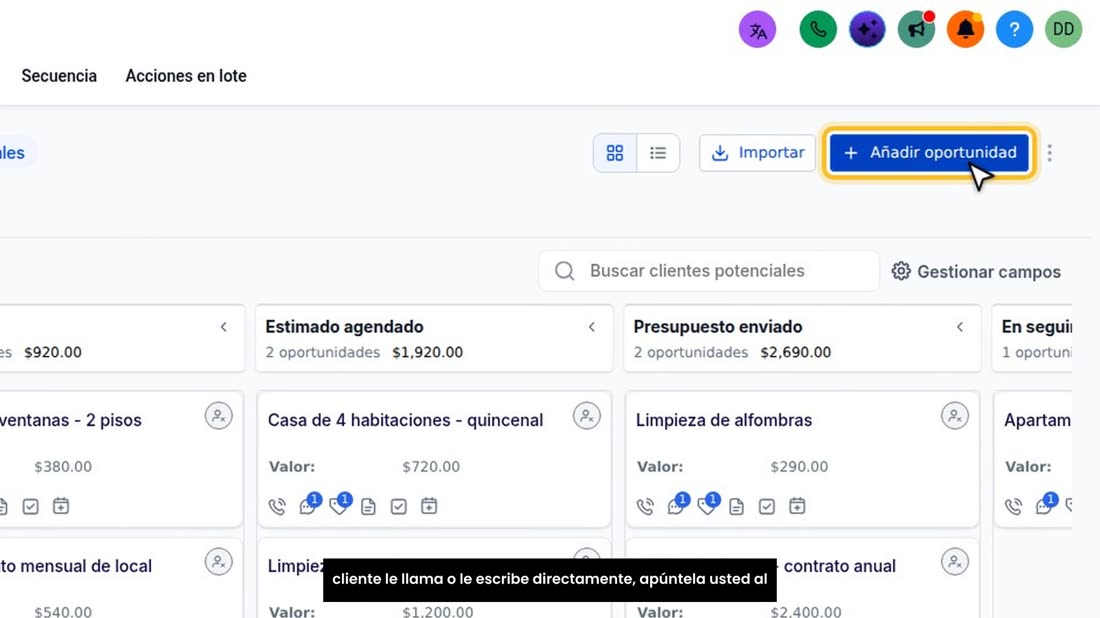Open tasks on ventanas - 2 pisos card
The image size is (1100, 618).
point(31,506)
